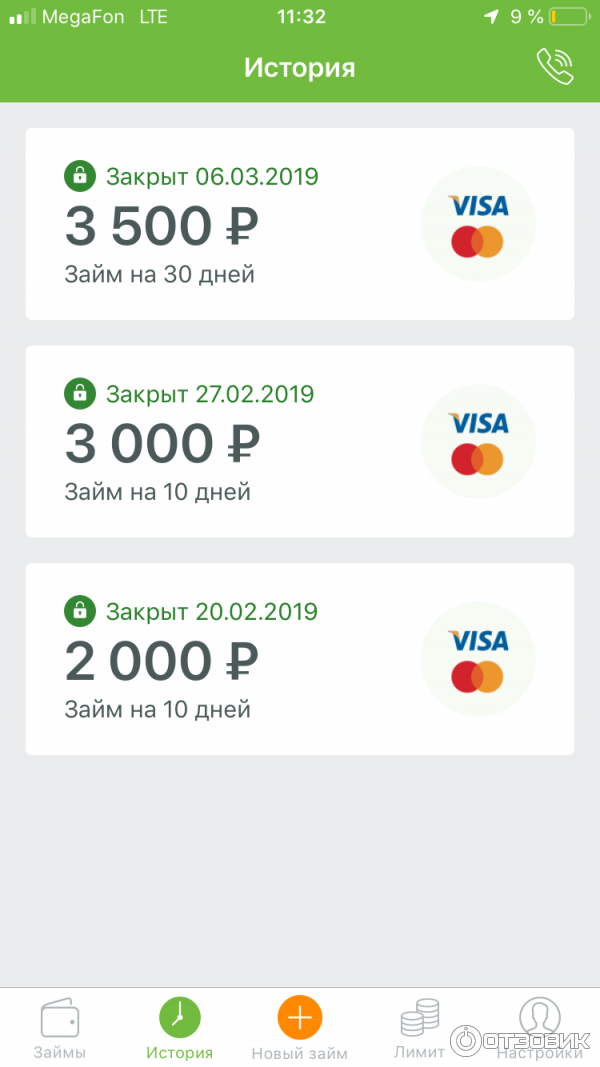Open the 2 000 ₽ loan amount
This screenshot has width=600, height=1067.
(x=162, y=661)
